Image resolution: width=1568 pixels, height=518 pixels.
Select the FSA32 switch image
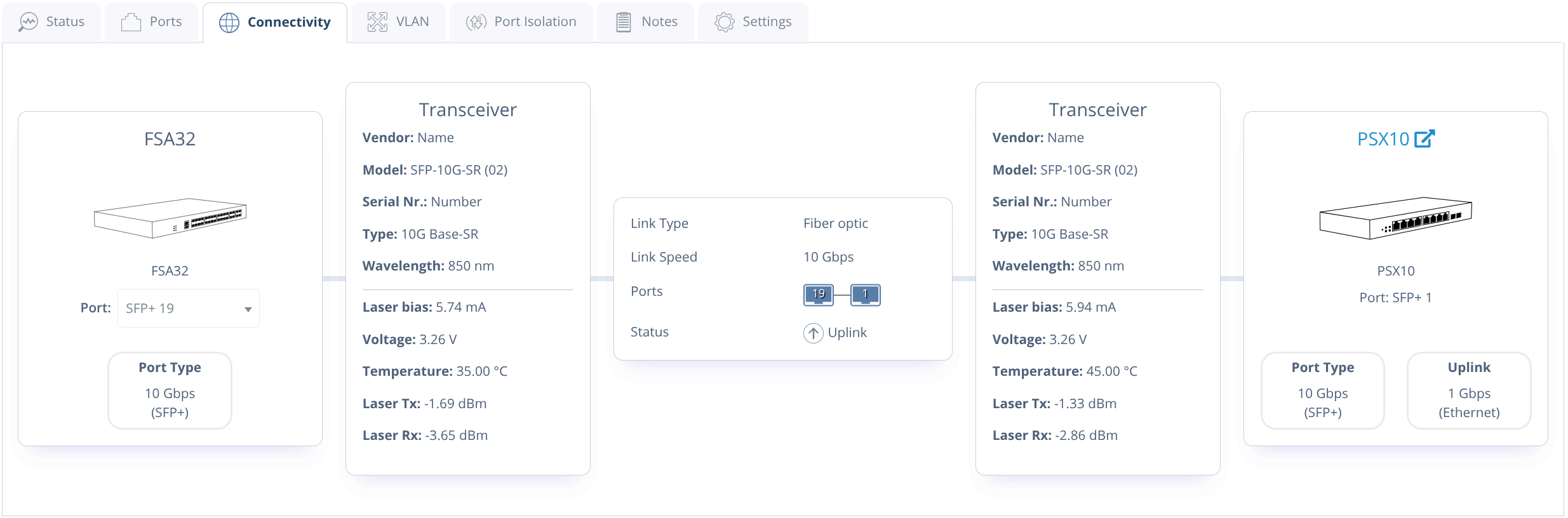click(170, 218)
